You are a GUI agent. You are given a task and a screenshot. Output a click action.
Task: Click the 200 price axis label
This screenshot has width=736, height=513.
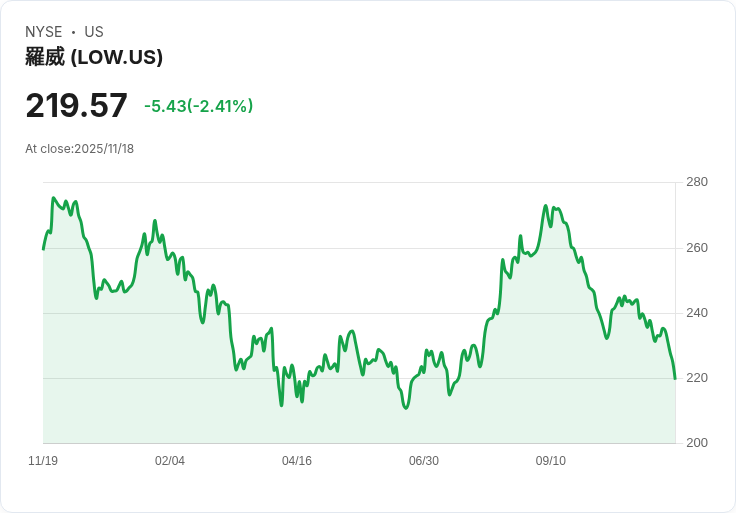point(696,443)
